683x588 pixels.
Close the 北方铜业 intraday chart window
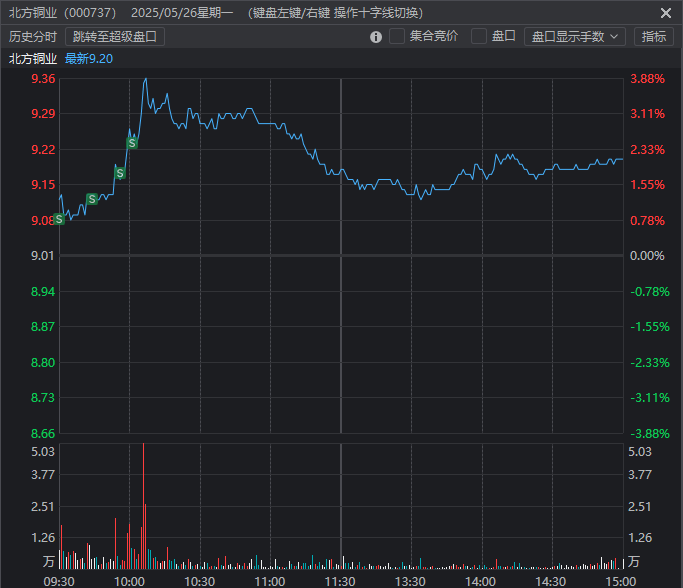click(666, 13)
